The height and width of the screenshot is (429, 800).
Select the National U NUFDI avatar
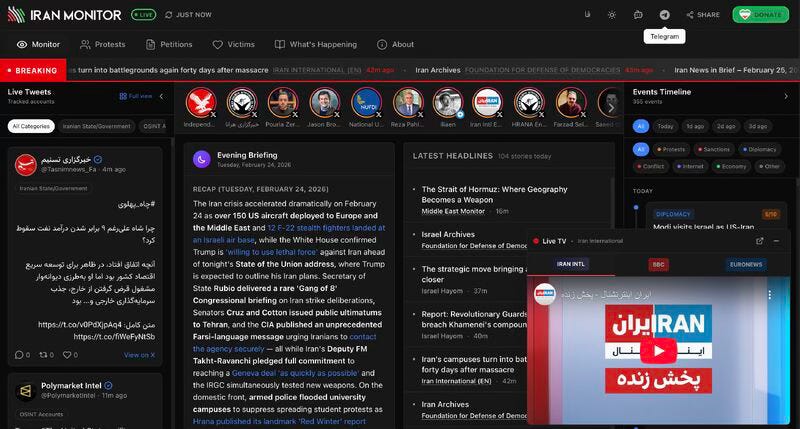[x=366, y=103]
